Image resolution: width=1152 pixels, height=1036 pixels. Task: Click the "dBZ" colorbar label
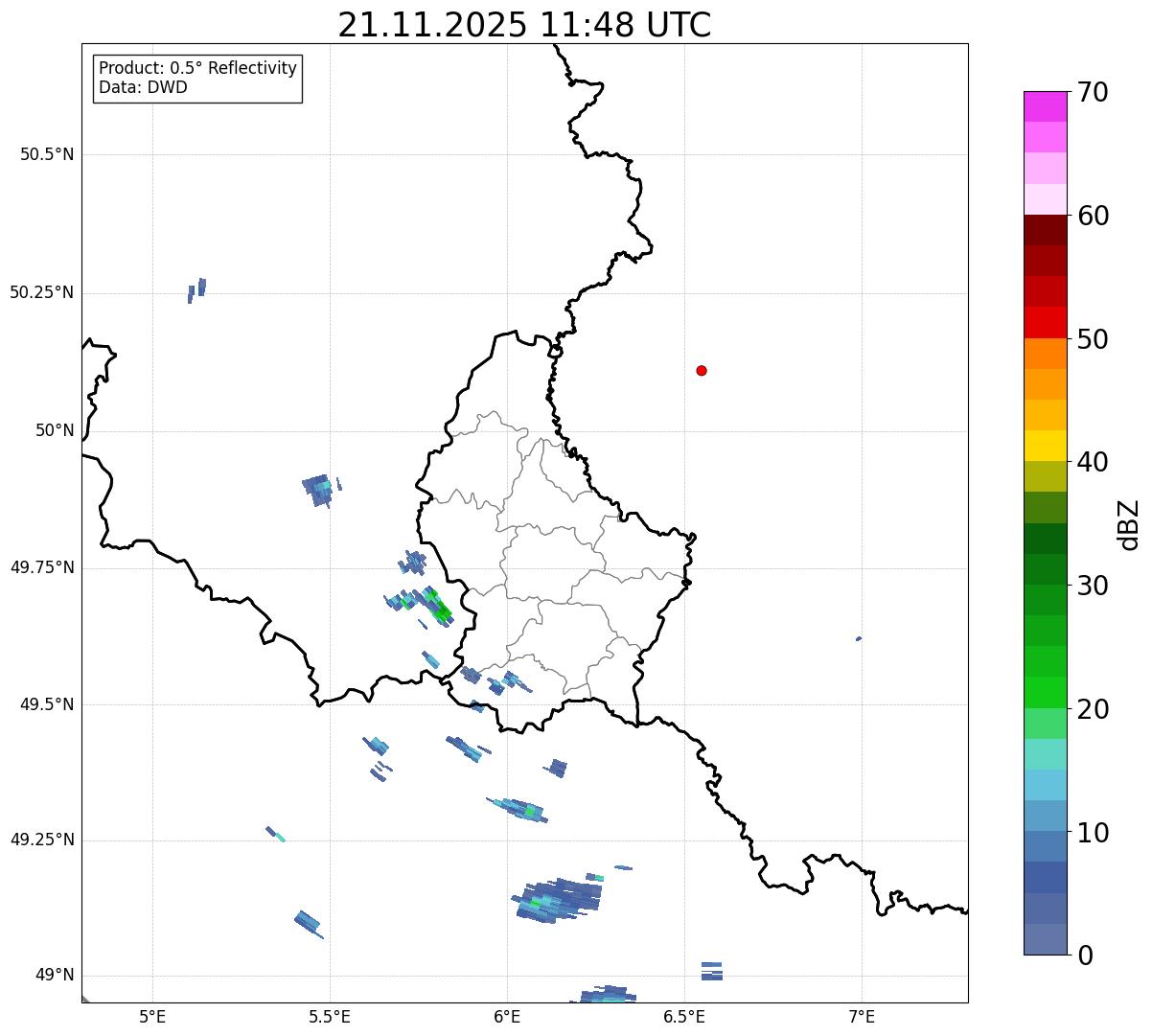tap(1129, 524)
